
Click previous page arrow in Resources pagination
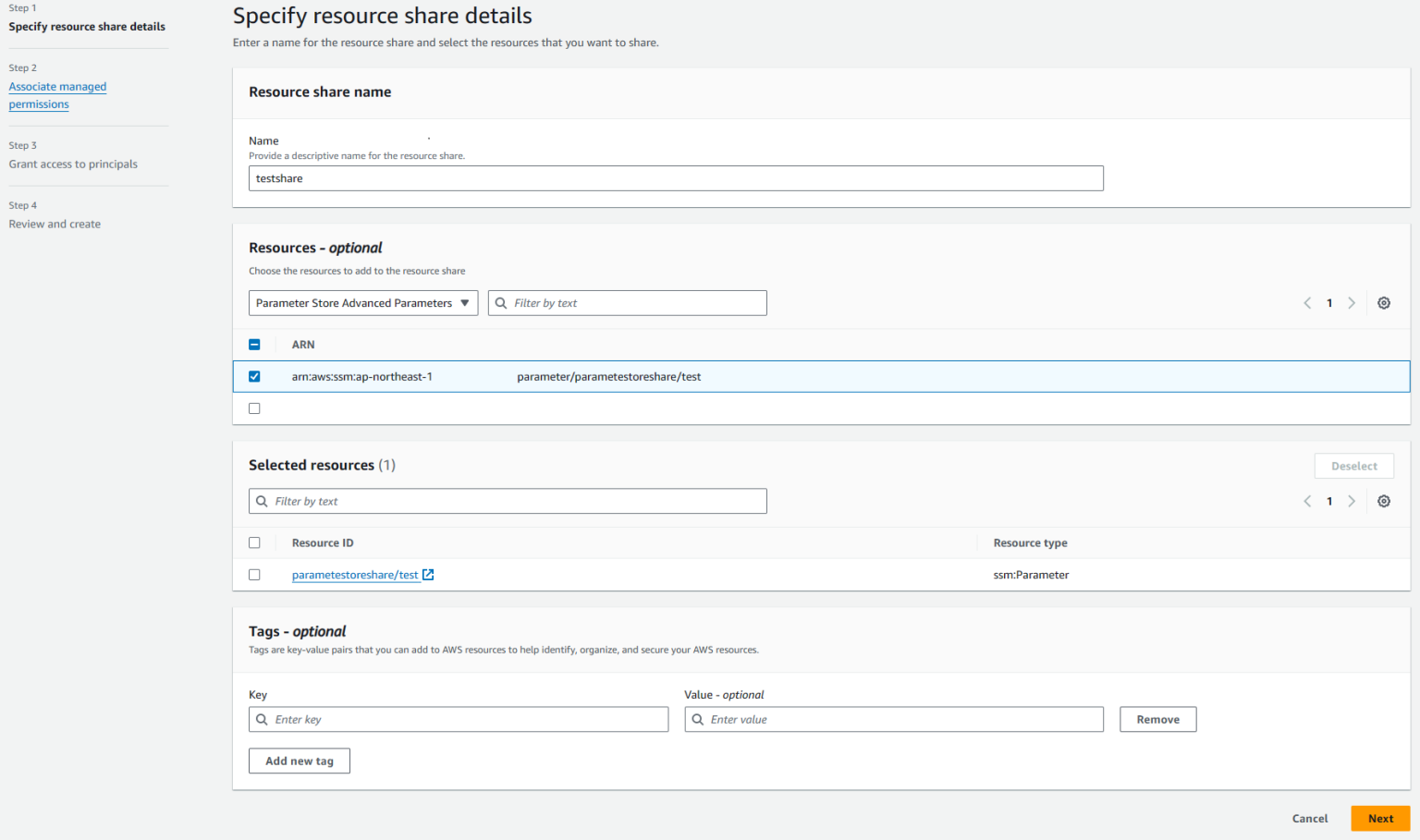[x=1307, y=303]
